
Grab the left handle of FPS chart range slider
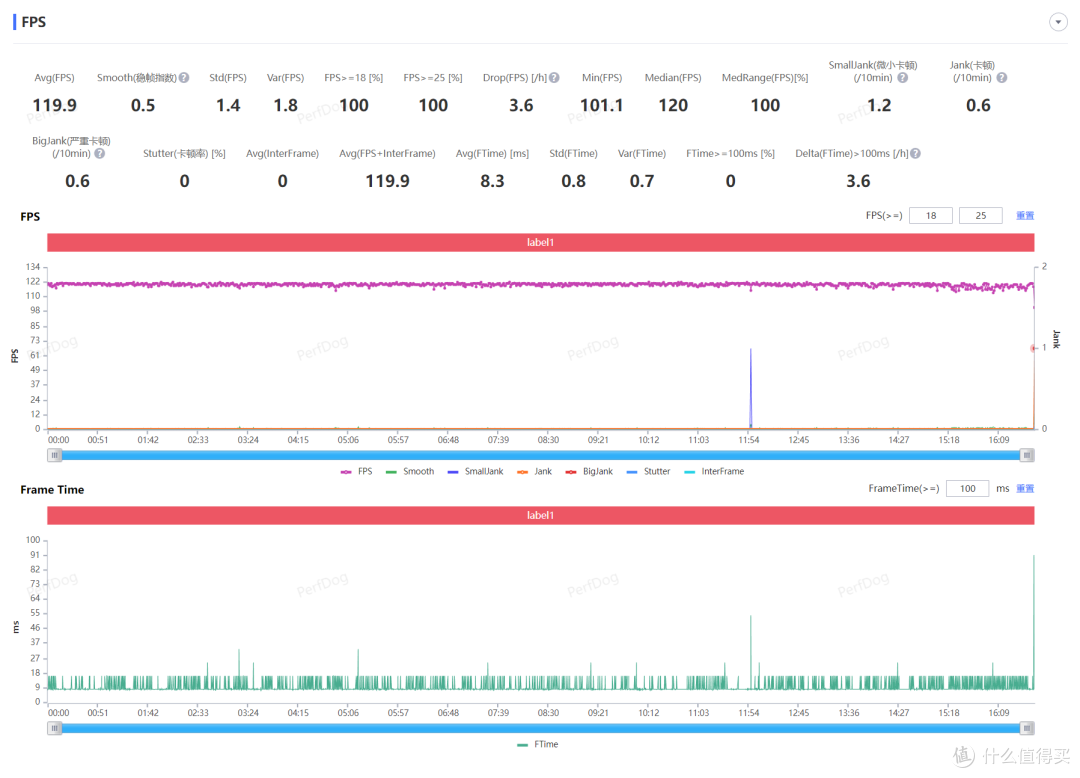pyautogui.click(x=54, y=455)
